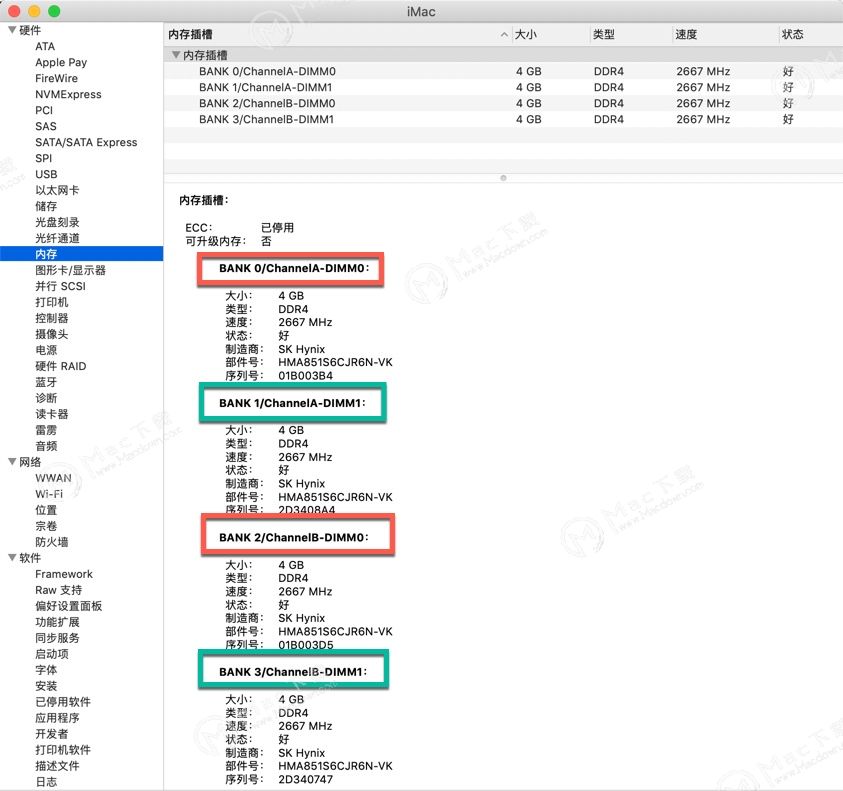Click the 速度 column header
Screen dimensions: 843x791
click(x=686, y=34)
